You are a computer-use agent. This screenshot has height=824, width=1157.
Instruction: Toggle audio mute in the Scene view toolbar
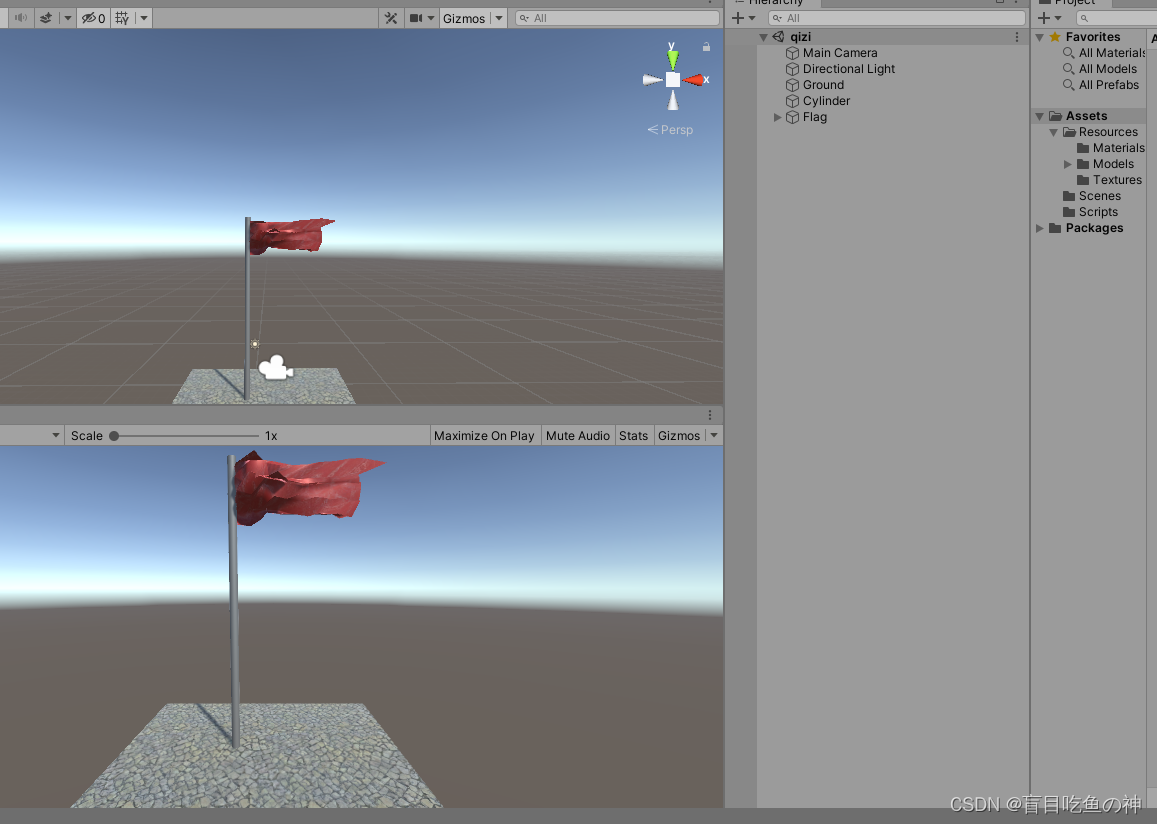point(21,17)
